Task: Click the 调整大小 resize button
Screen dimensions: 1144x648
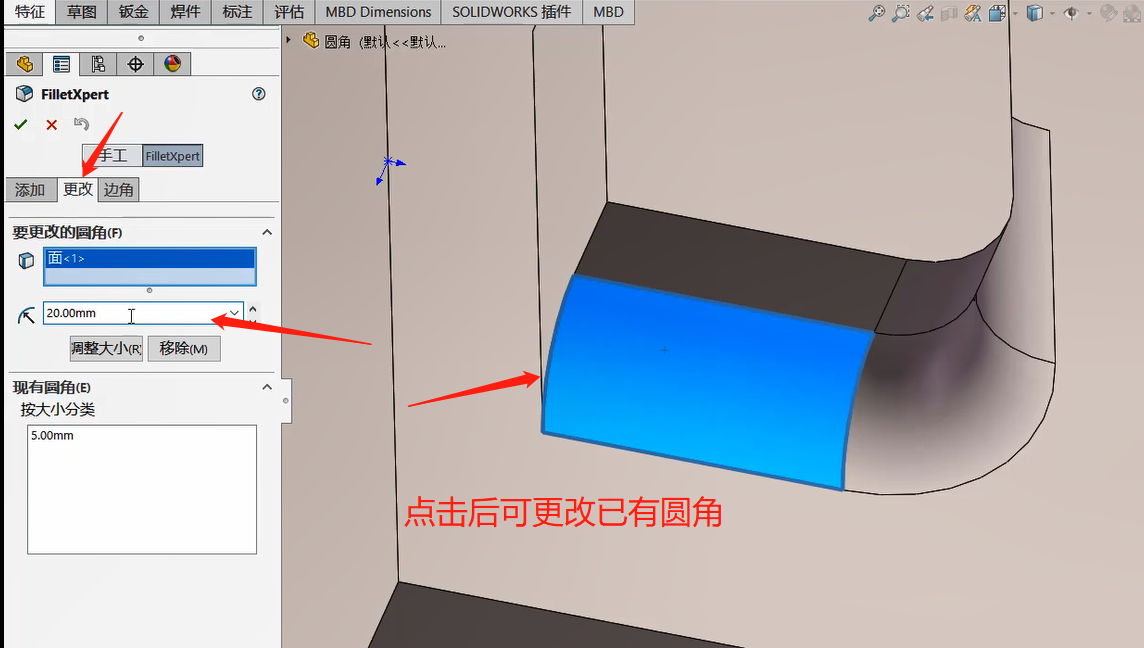Action: (x=107, y=349)
